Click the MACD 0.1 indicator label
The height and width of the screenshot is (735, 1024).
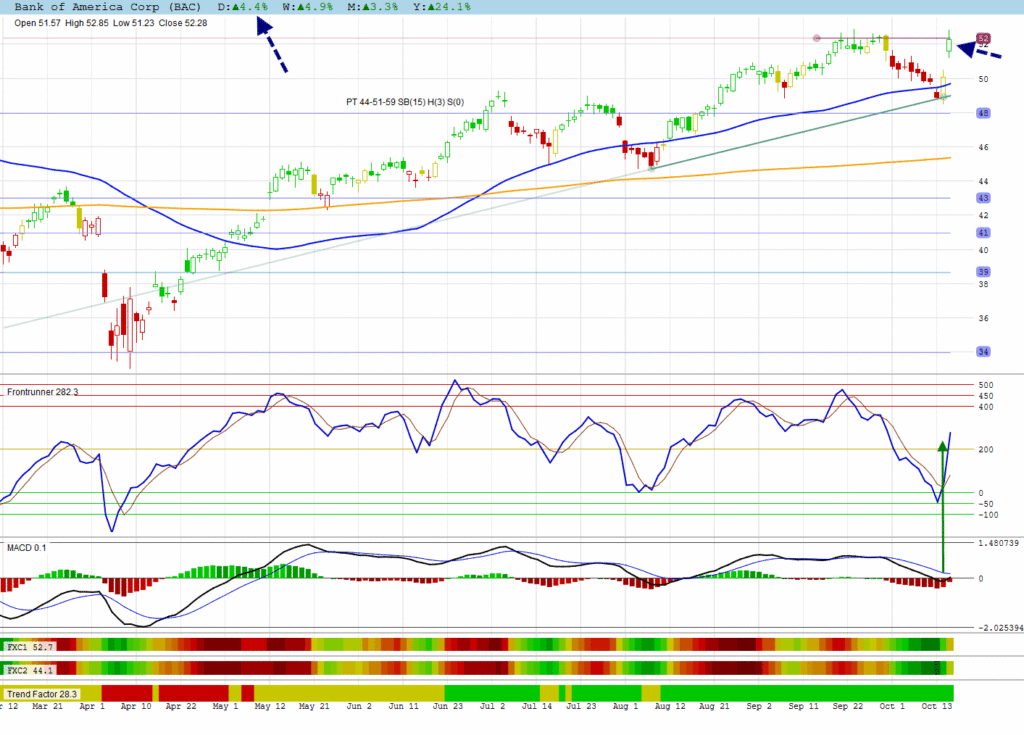click(x=27, y=548)
